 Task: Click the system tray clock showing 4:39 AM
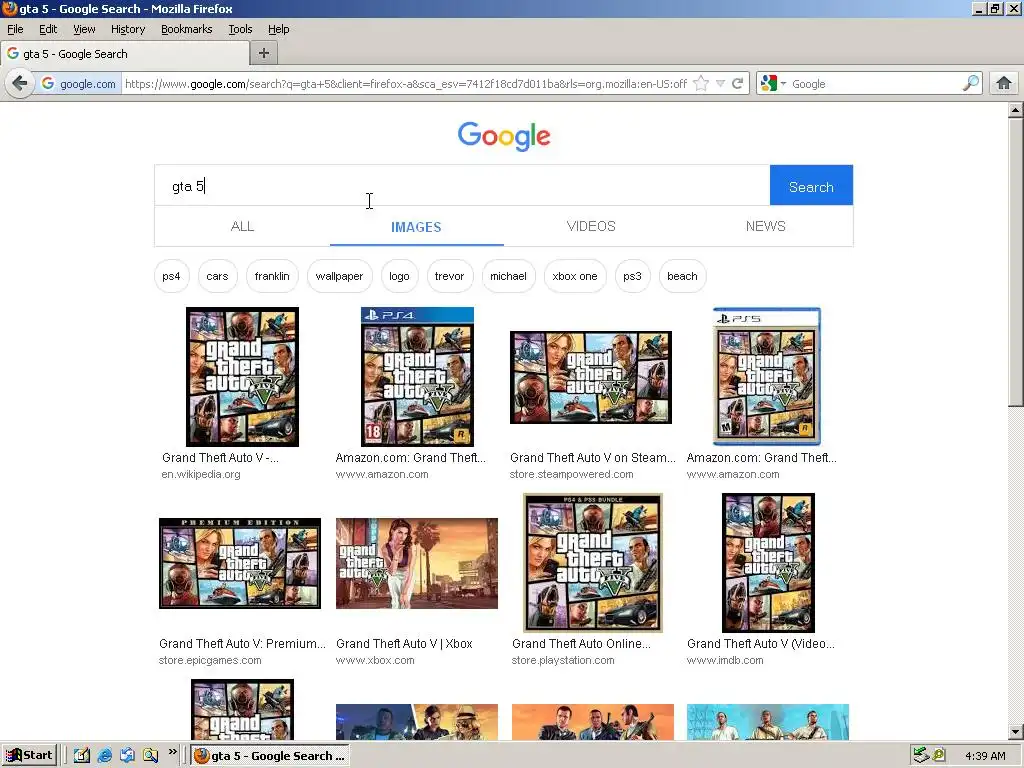click(x=985, y=756)
